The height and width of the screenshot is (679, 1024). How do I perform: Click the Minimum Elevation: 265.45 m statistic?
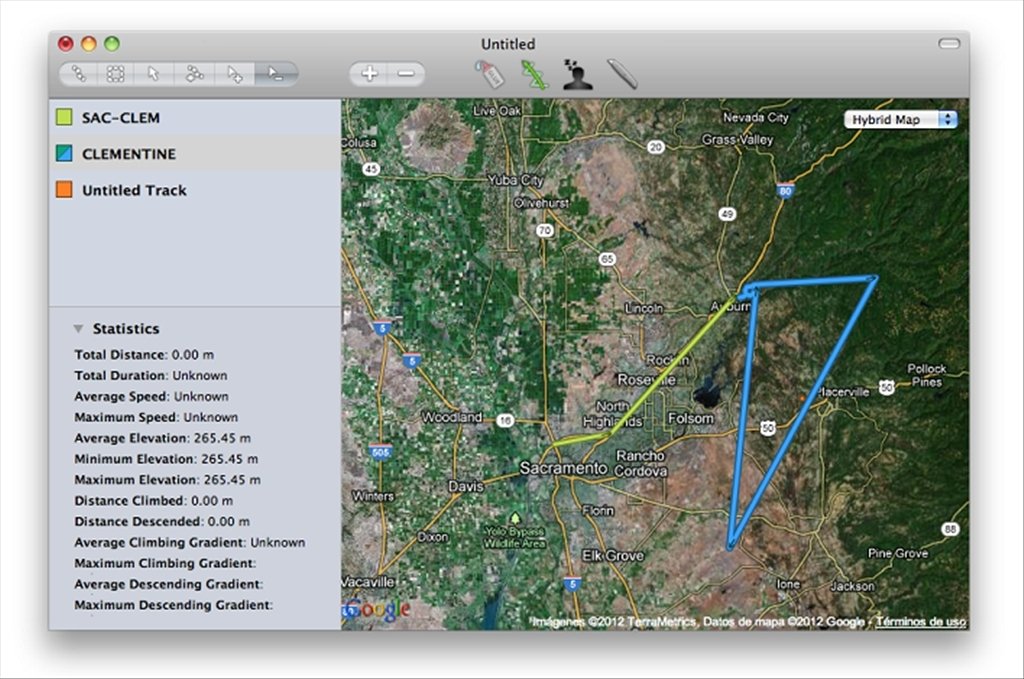pos(166,459)
